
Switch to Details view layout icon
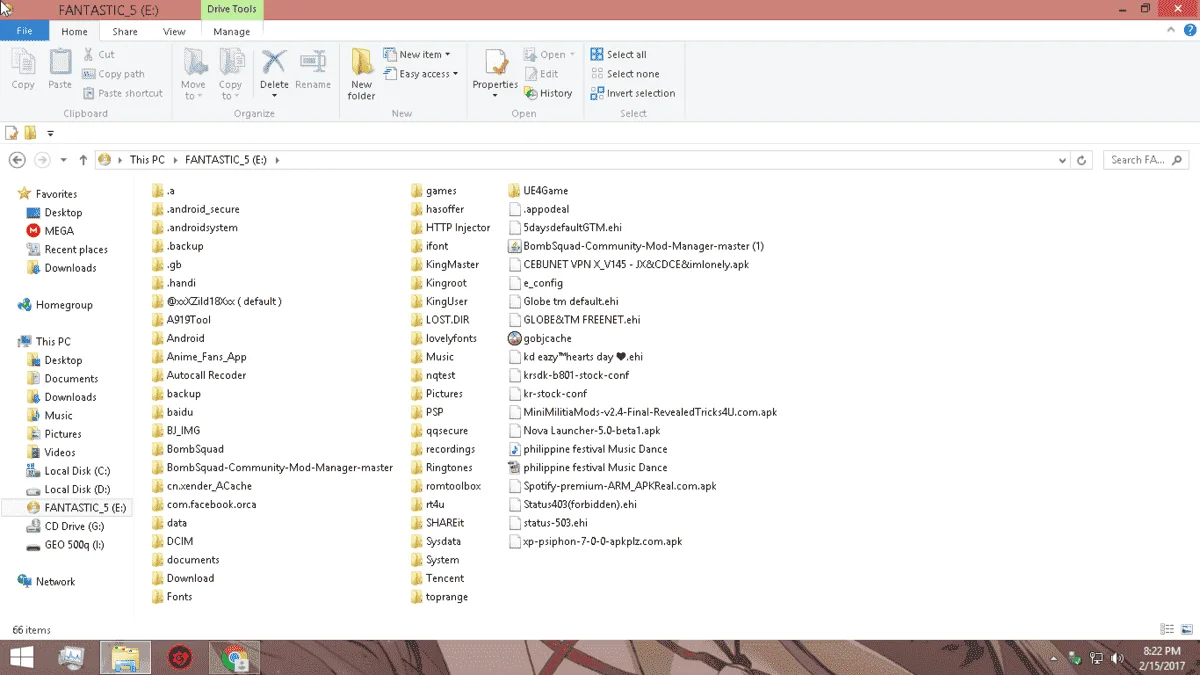1167,630
